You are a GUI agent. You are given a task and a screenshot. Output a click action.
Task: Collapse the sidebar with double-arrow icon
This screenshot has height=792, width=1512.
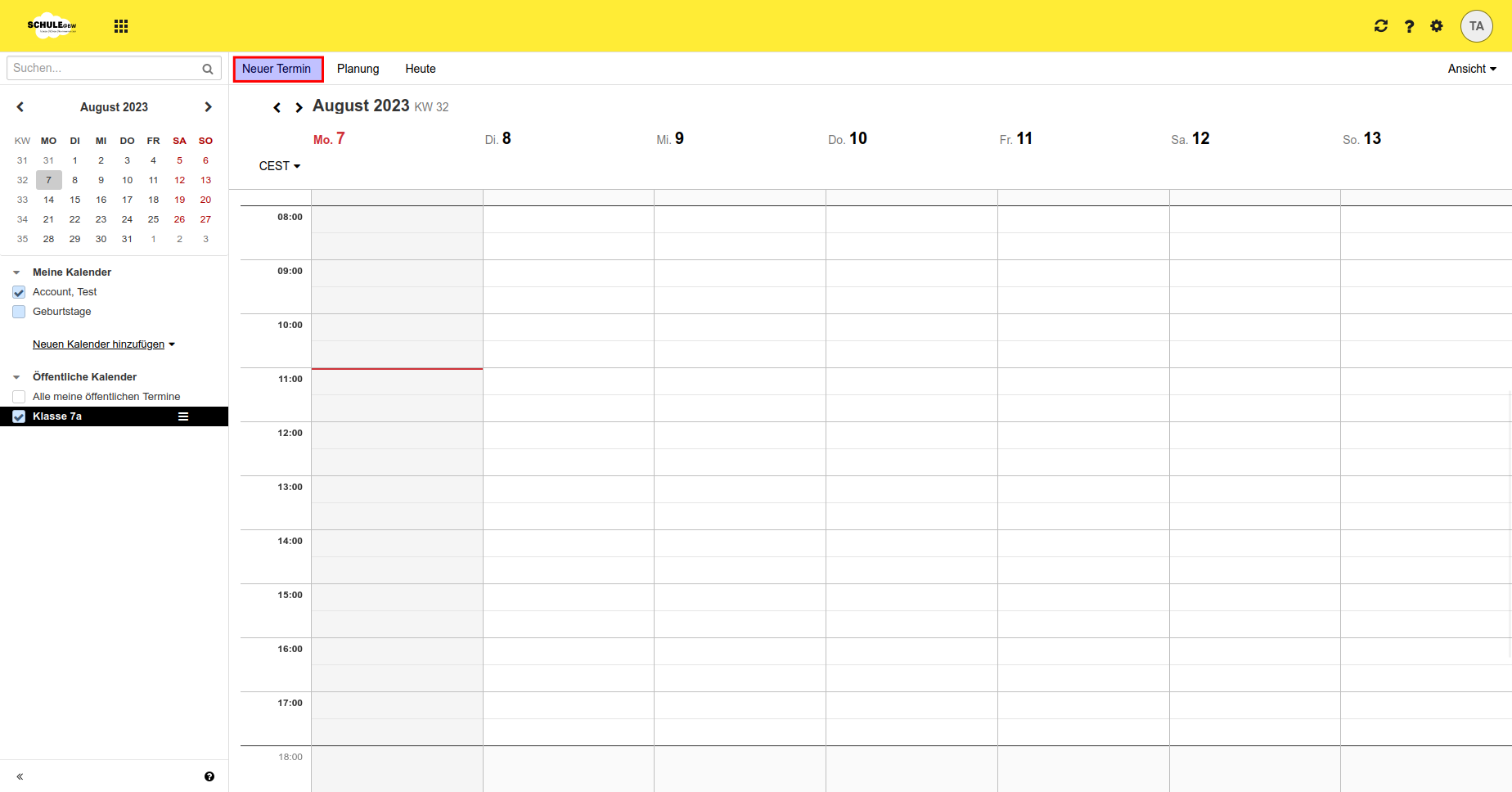tap(20, 776)
